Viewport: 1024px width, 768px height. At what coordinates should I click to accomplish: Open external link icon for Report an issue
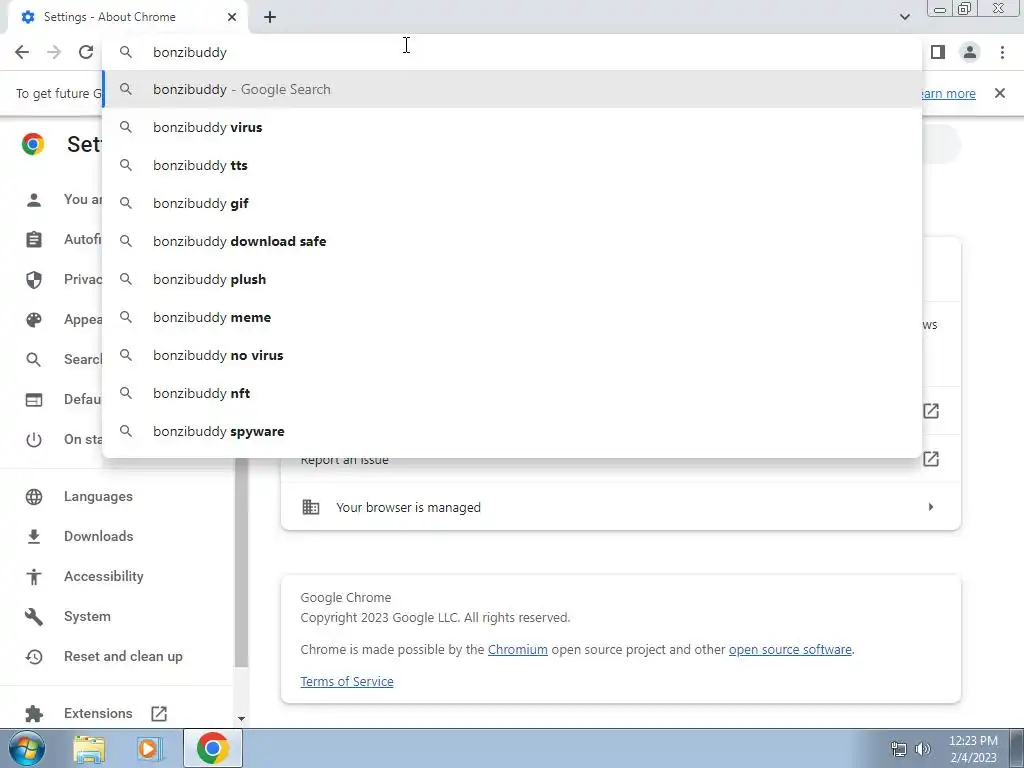click(931, 459)
